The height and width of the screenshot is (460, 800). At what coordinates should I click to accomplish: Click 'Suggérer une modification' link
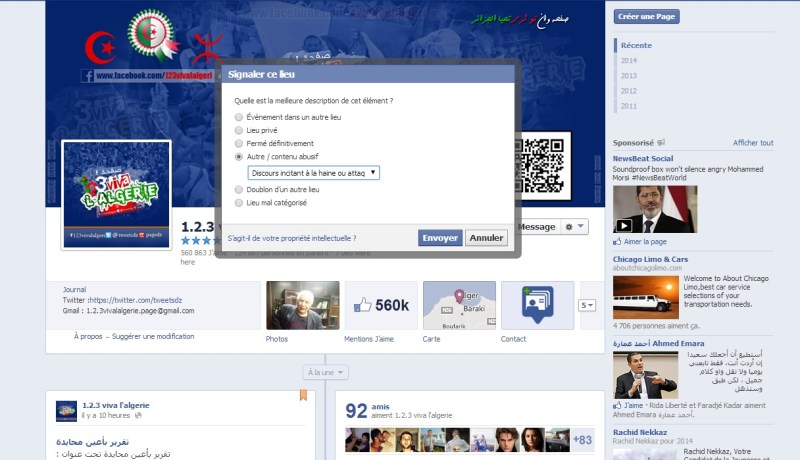[x=153, y=337]
